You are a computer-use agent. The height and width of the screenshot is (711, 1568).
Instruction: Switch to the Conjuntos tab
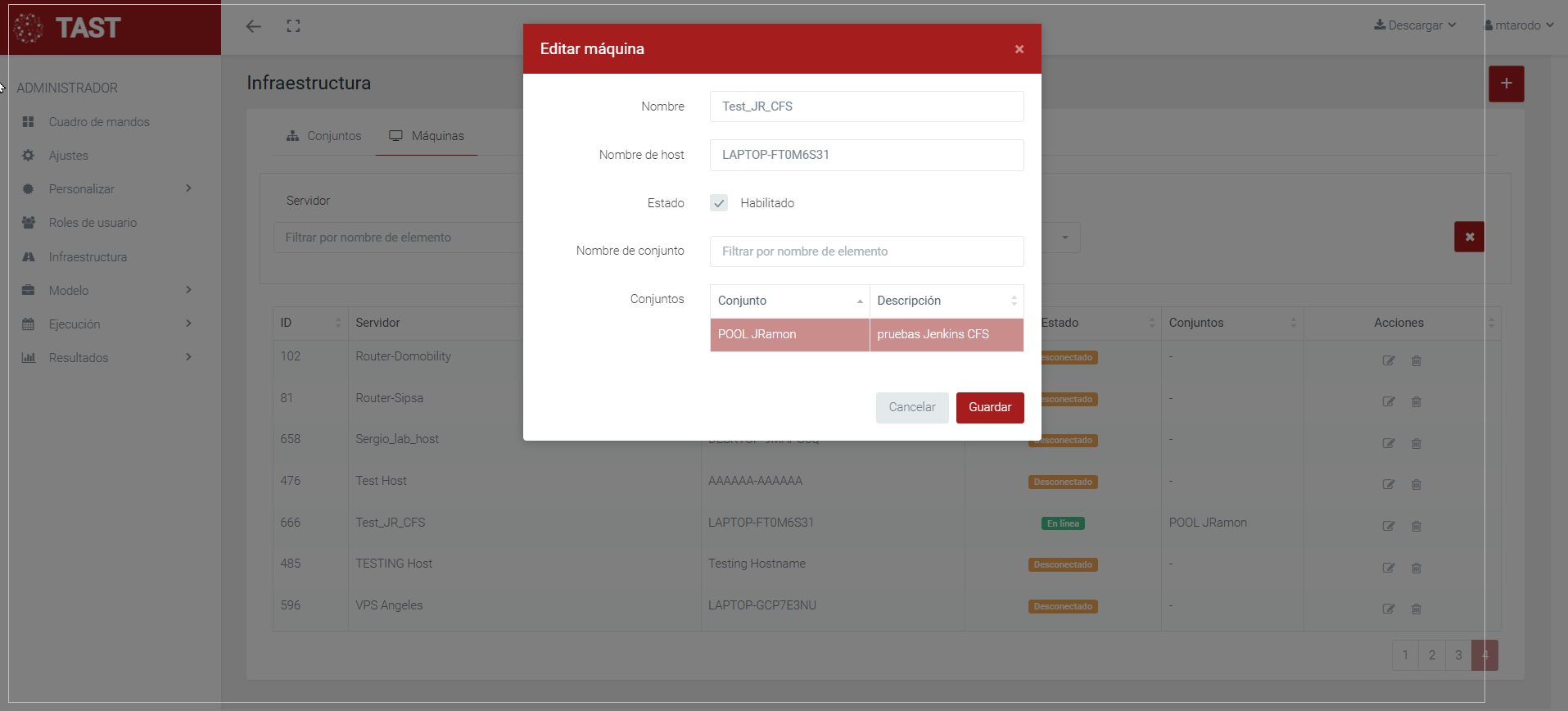[x=324, y=136]
